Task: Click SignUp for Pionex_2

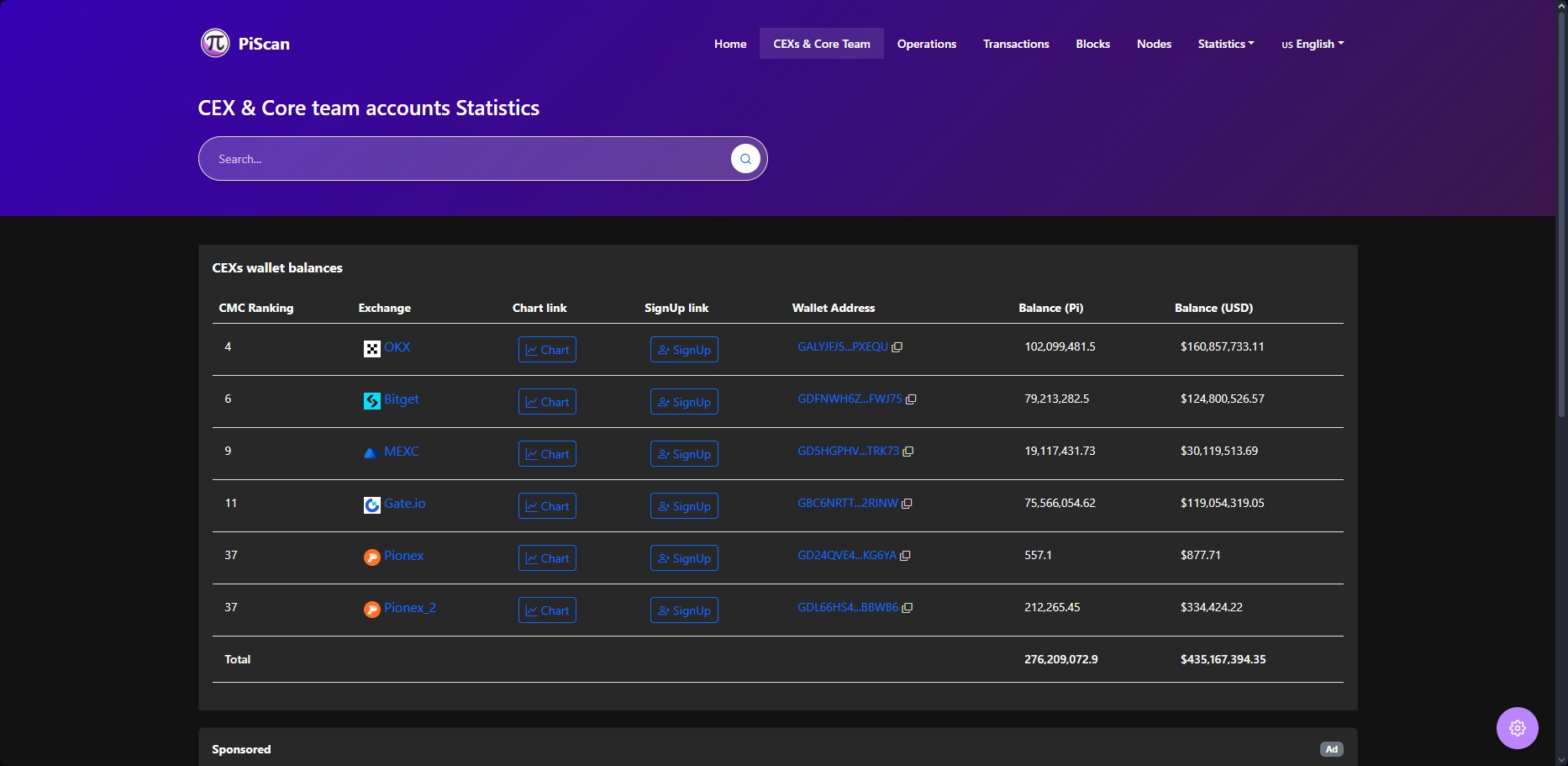Action: 684,610
